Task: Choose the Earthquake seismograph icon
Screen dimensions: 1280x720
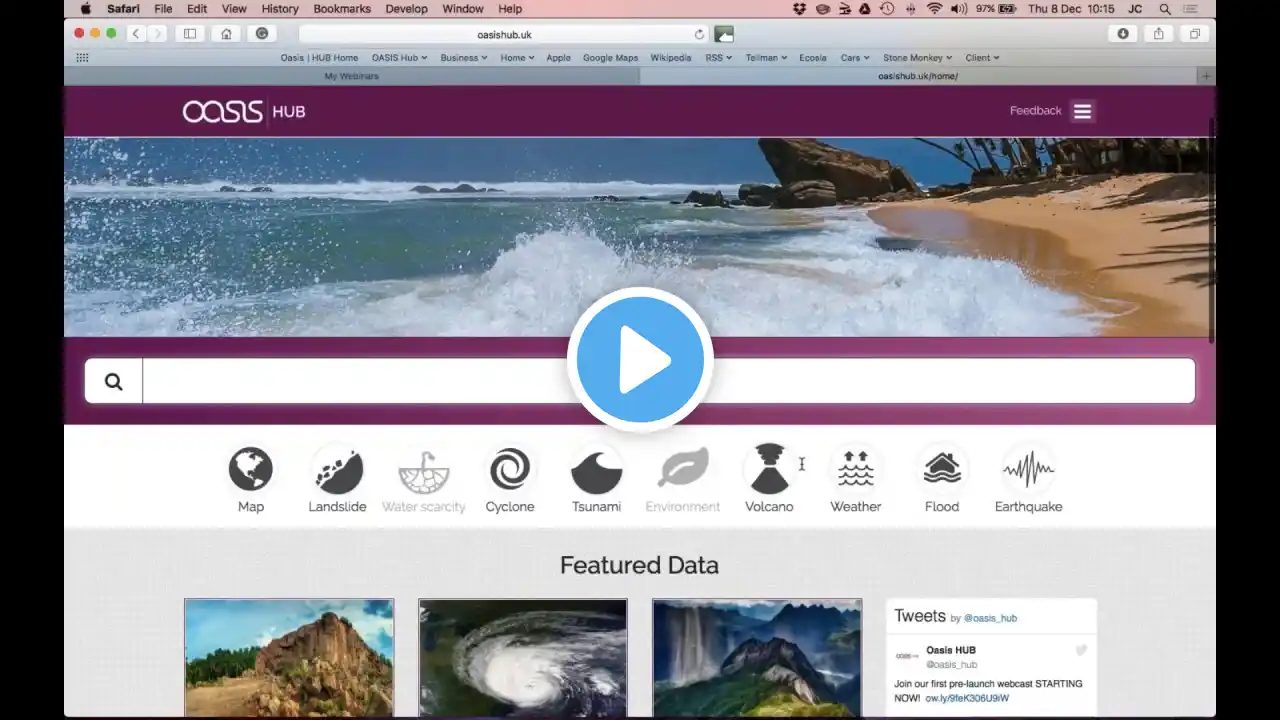Action: [1028, 469]
